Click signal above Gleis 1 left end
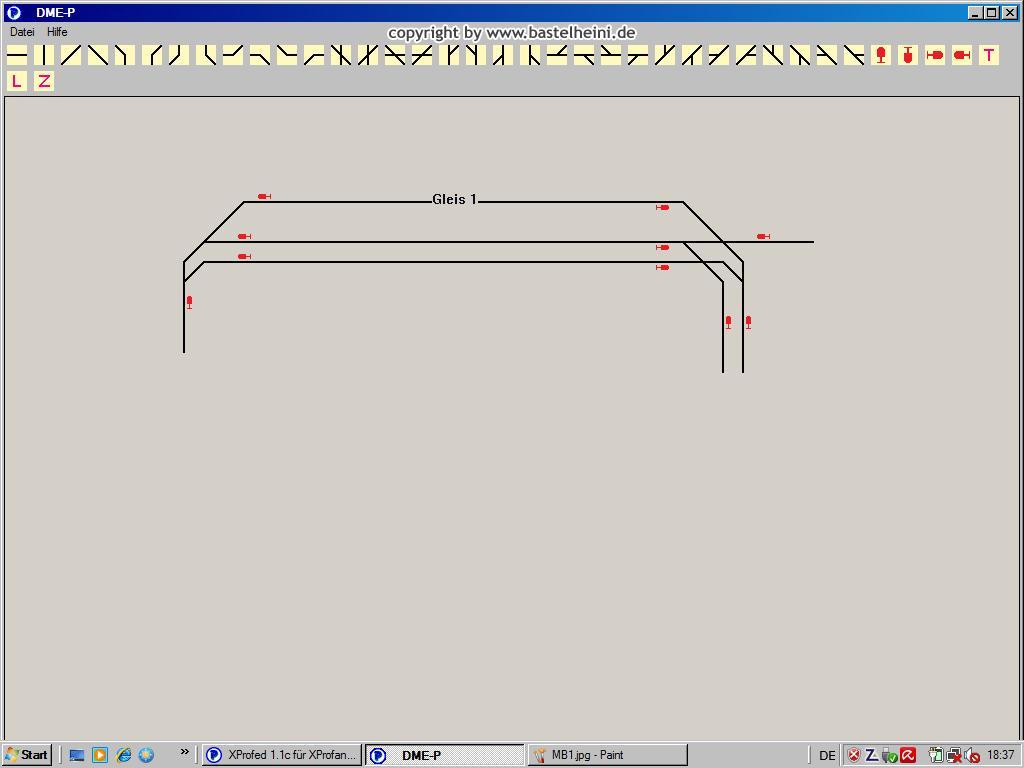Screen dimensions: 1024x768 pyautogui.click(x=264, y=196)
